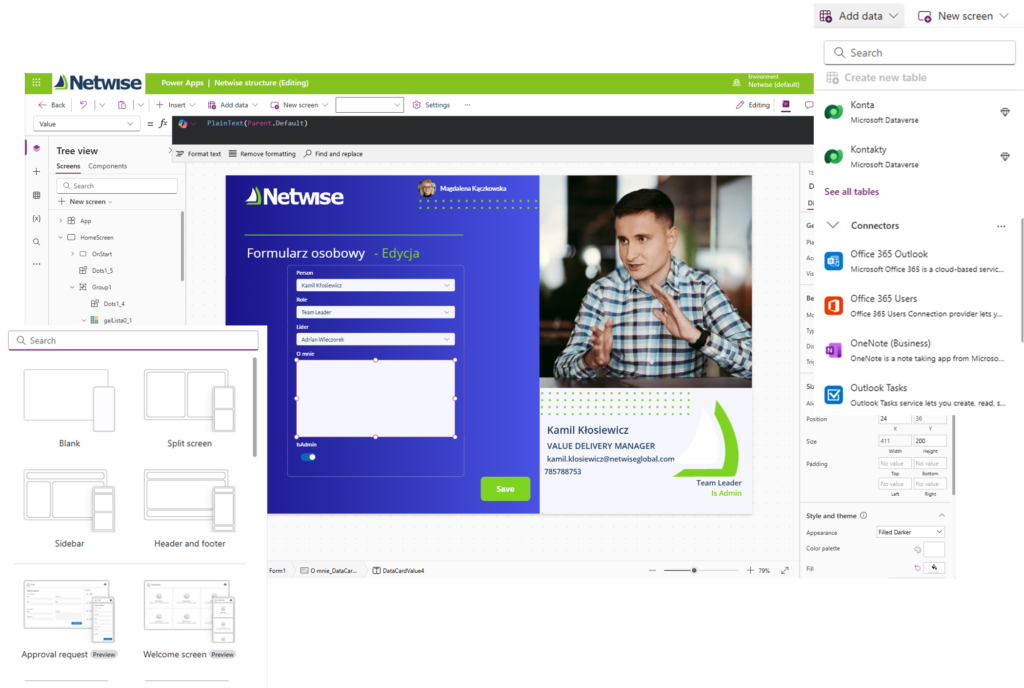1024x688 pixels.
Task: Click the purple properties pane icon beside Editing
Action: 786,104
